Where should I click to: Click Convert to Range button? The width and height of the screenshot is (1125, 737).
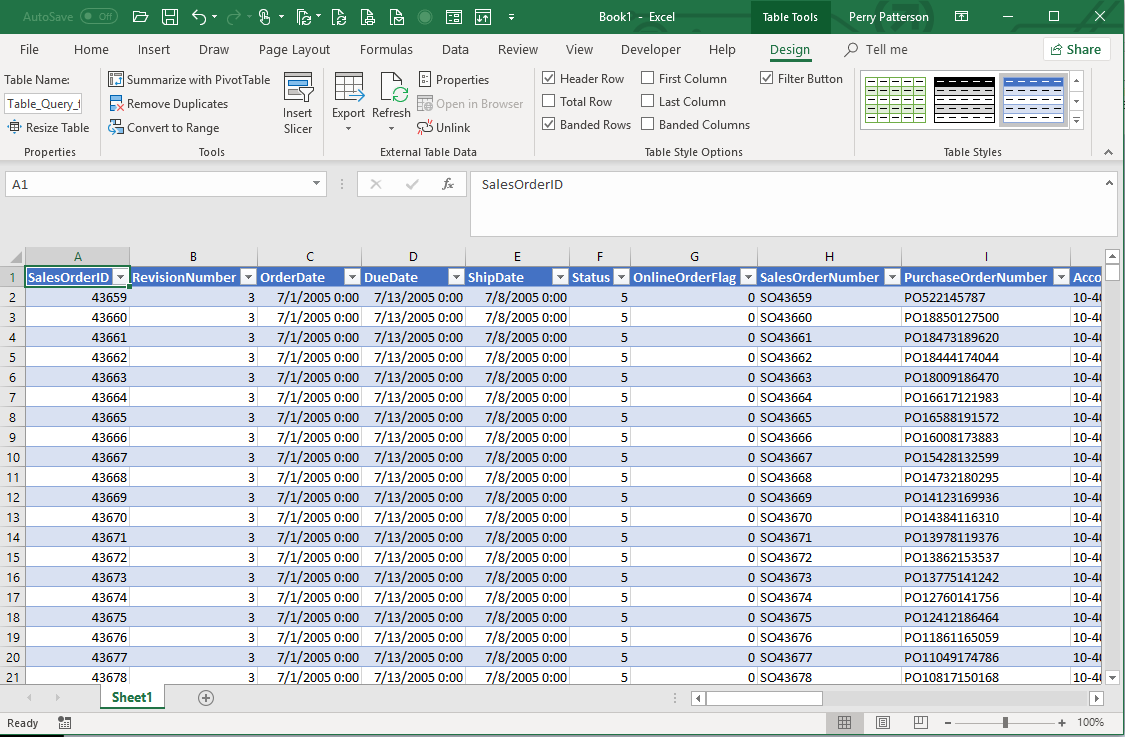click(x=172, y=128)
